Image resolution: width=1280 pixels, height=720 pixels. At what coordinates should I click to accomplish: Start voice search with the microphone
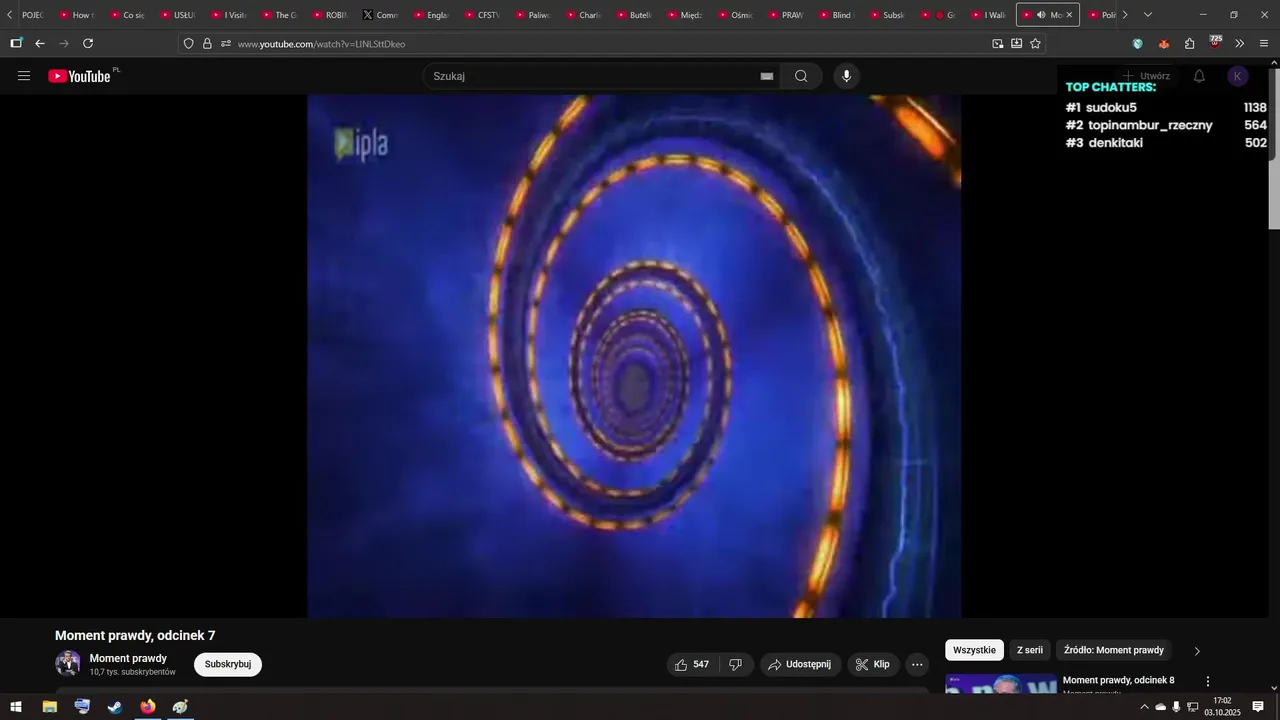click(x=847, y=76)
